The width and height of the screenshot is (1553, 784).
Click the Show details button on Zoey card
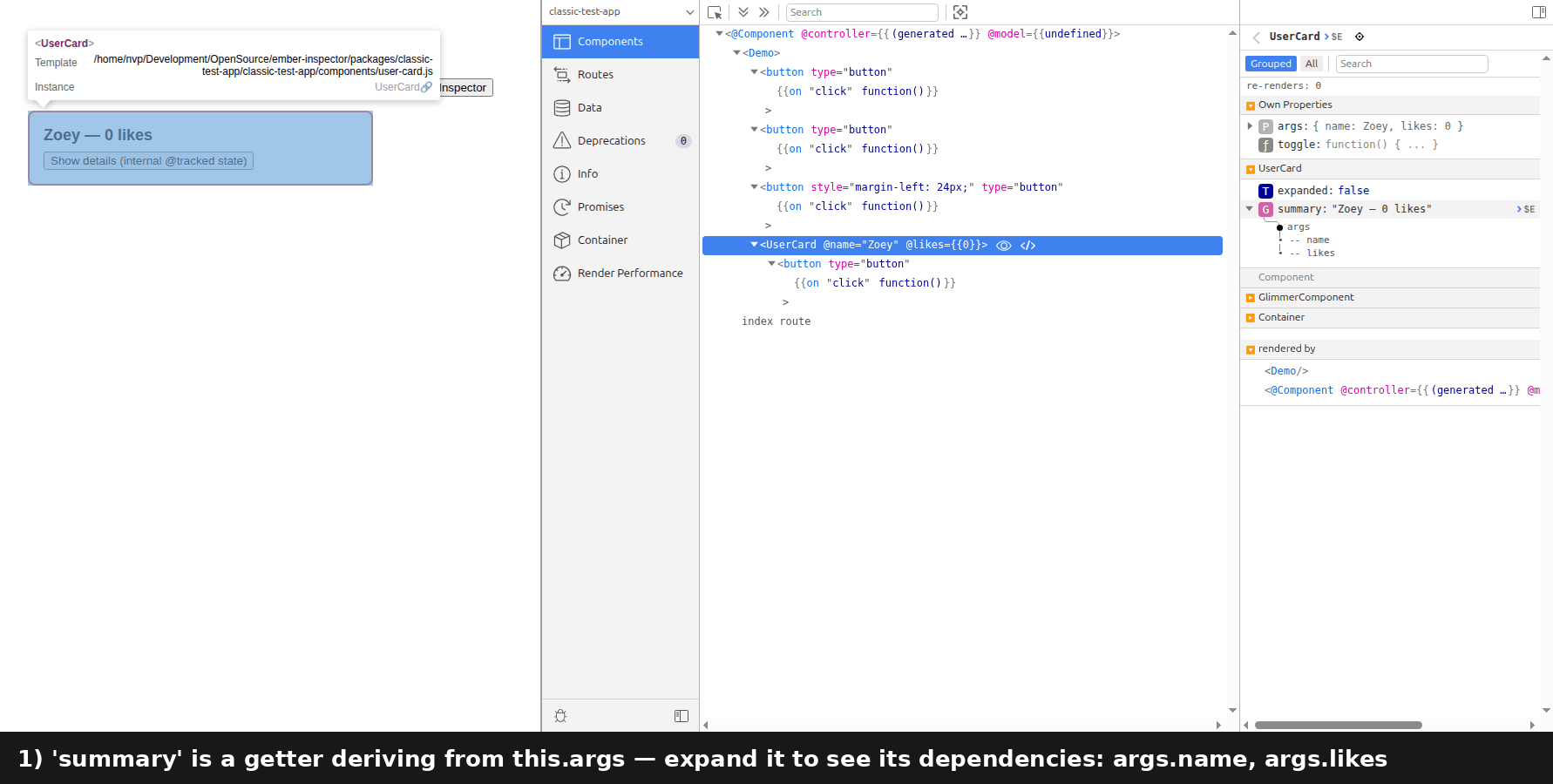click(149, 161)
